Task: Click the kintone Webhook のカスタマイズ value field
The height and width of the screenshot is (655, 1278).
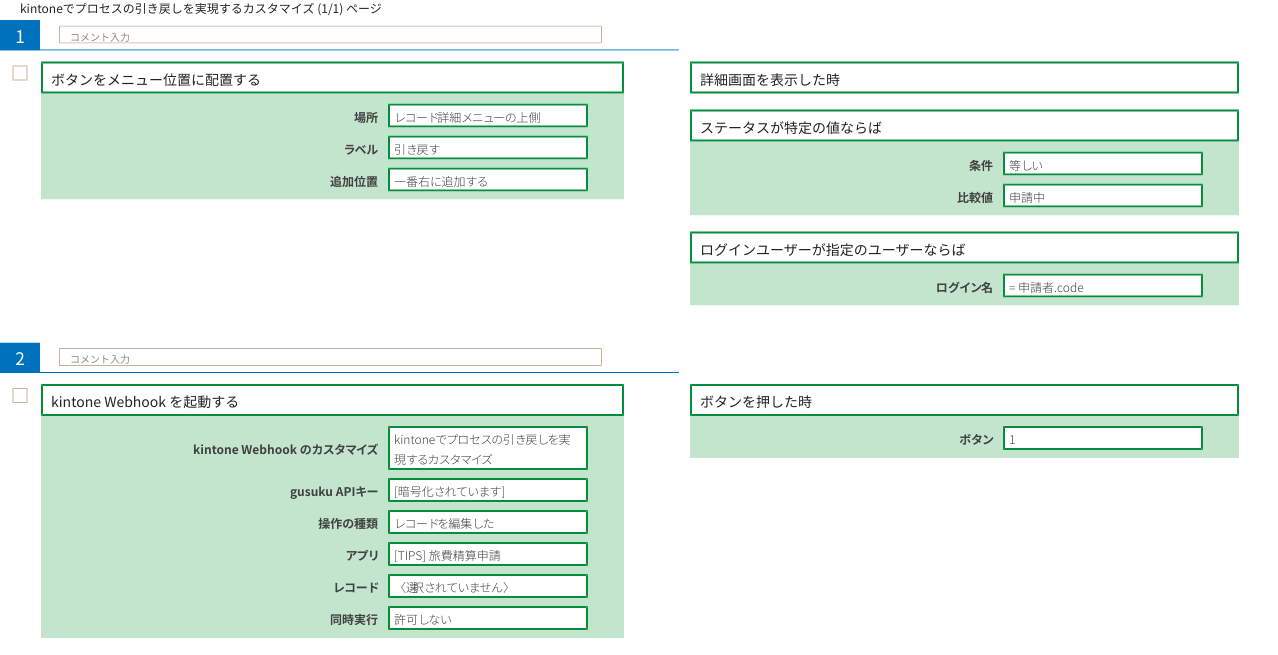Action: [488, 448]
